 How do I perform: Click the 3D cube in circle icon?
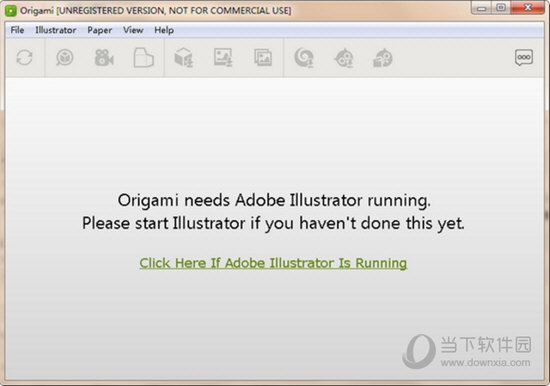pyautogui.click(x=65, y=58)
